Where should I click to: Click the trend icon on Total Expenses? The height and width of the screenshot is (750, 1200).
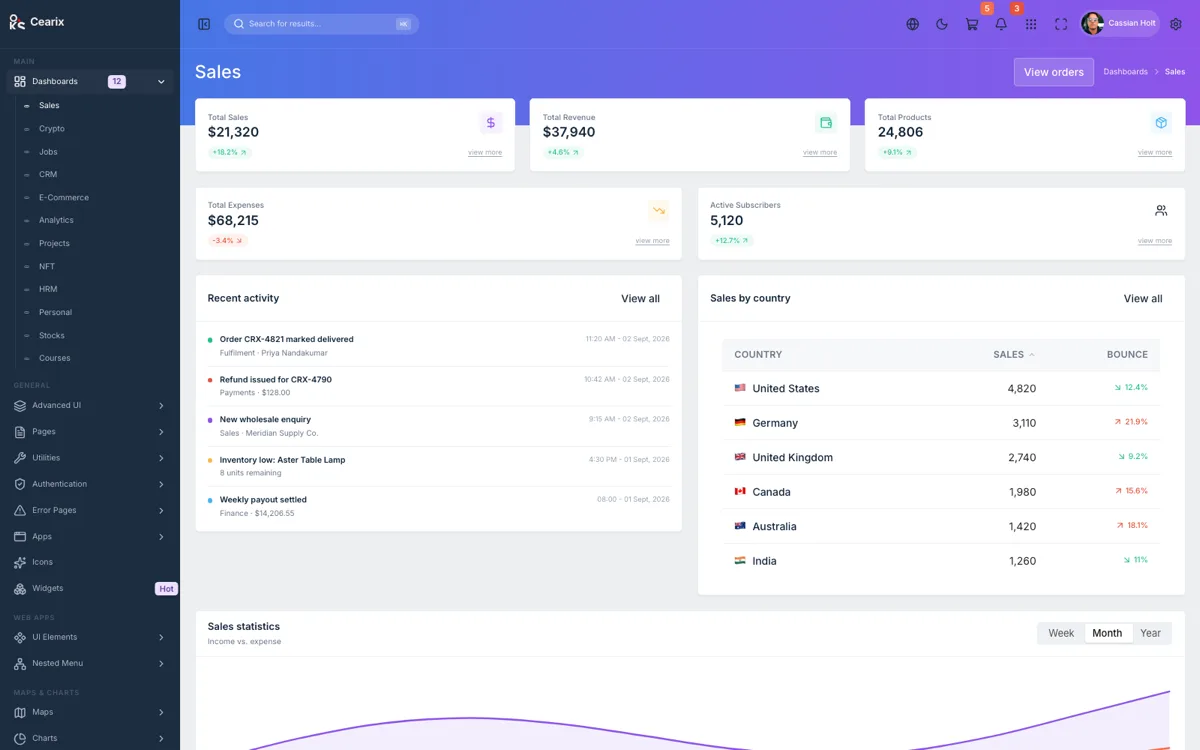(659, 211)
